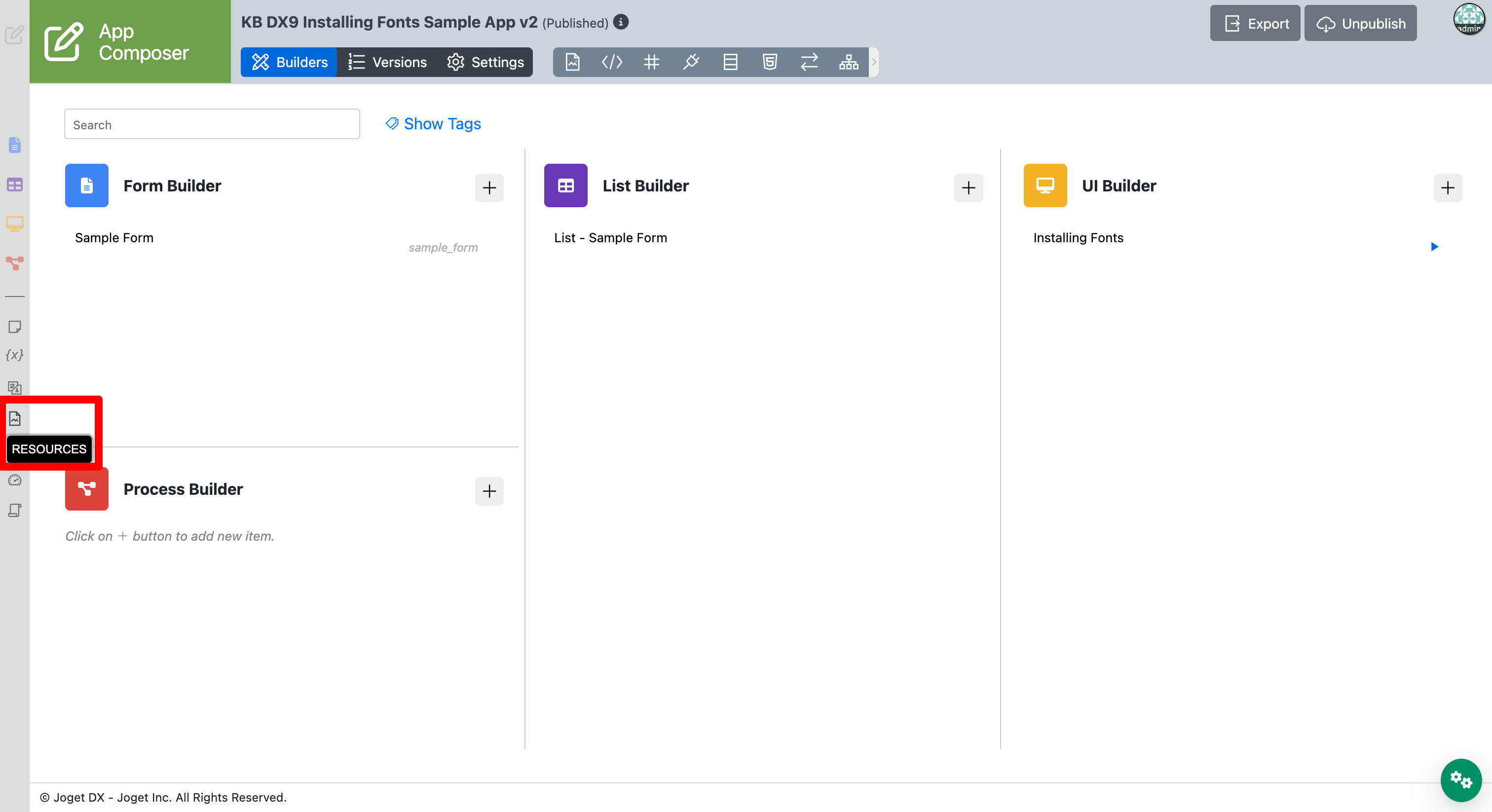This screenshot has width=1492, height=812.
Task: Open the plug icon in top toolbar
Action: coord(691,62)
